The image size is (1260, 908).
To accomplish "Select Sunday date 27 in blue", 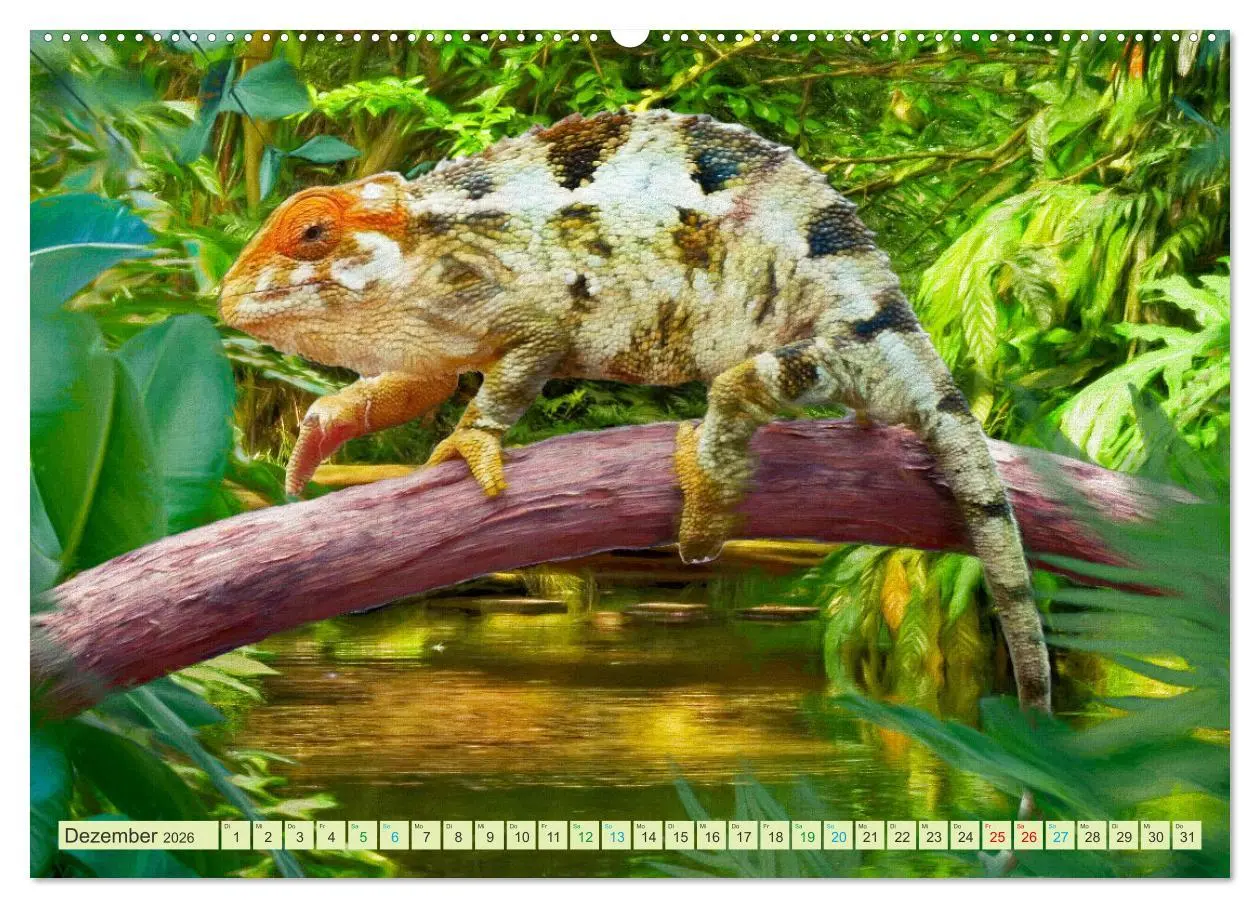I will tap(1060, 836).
